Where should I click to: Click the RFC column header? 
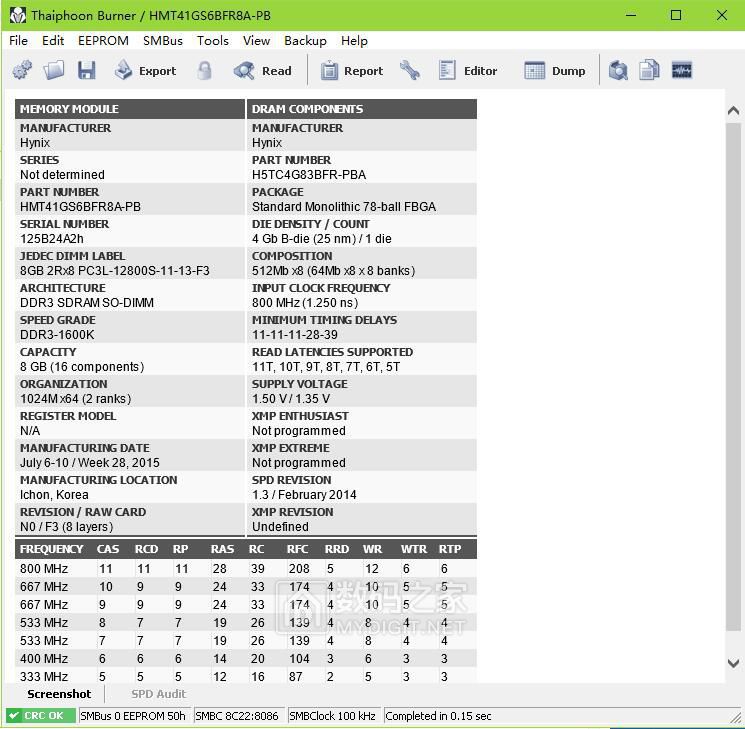pyautogui.click(x=297, y=549)
